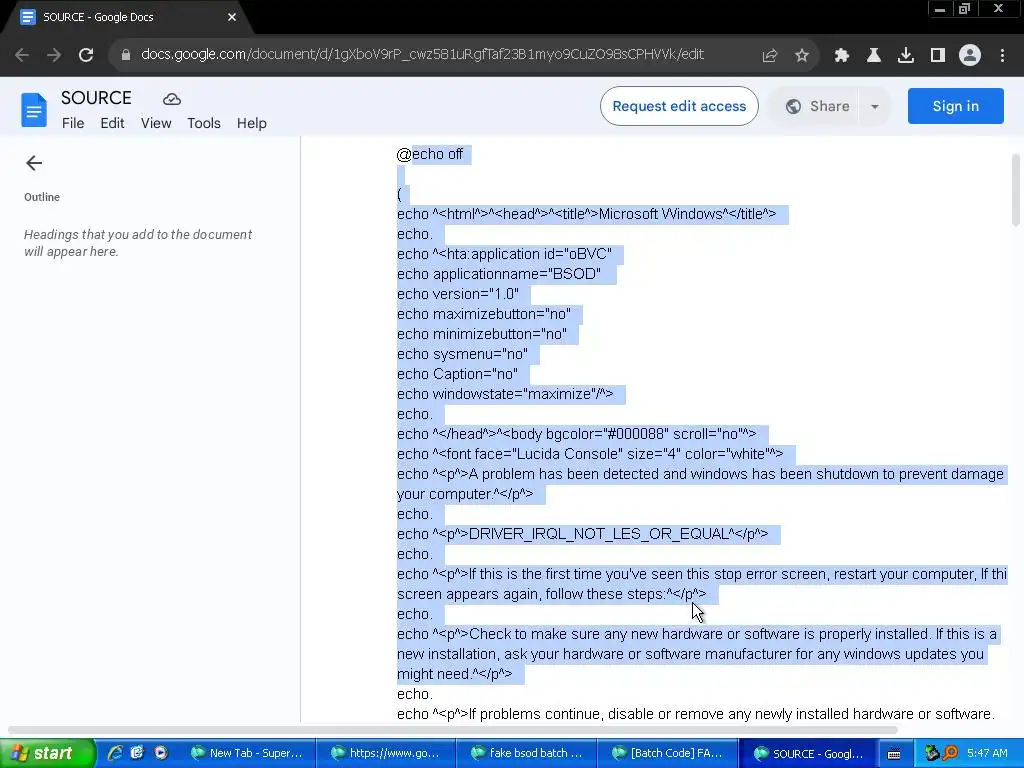Click the line with hta:application id="oBVC"
The width and height of the screenshot is (1024, 768).
coord(504,254)
